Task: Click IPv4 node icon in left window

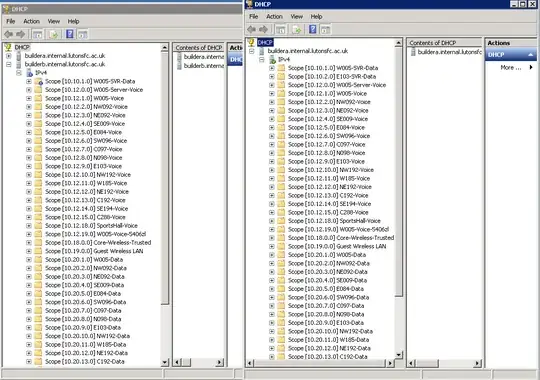Action: point(30,73)
